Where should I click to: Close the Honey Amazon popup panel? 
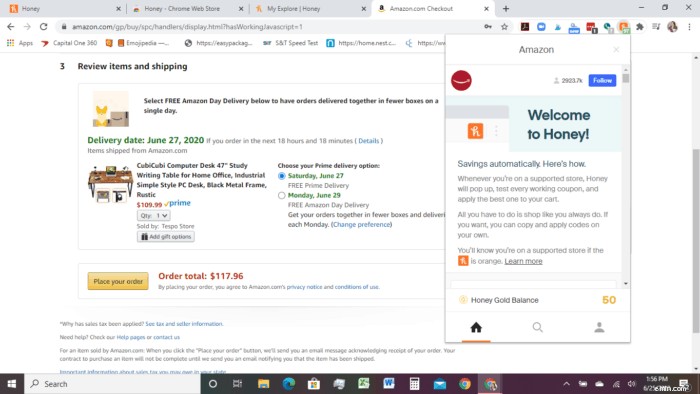[616, 50]
